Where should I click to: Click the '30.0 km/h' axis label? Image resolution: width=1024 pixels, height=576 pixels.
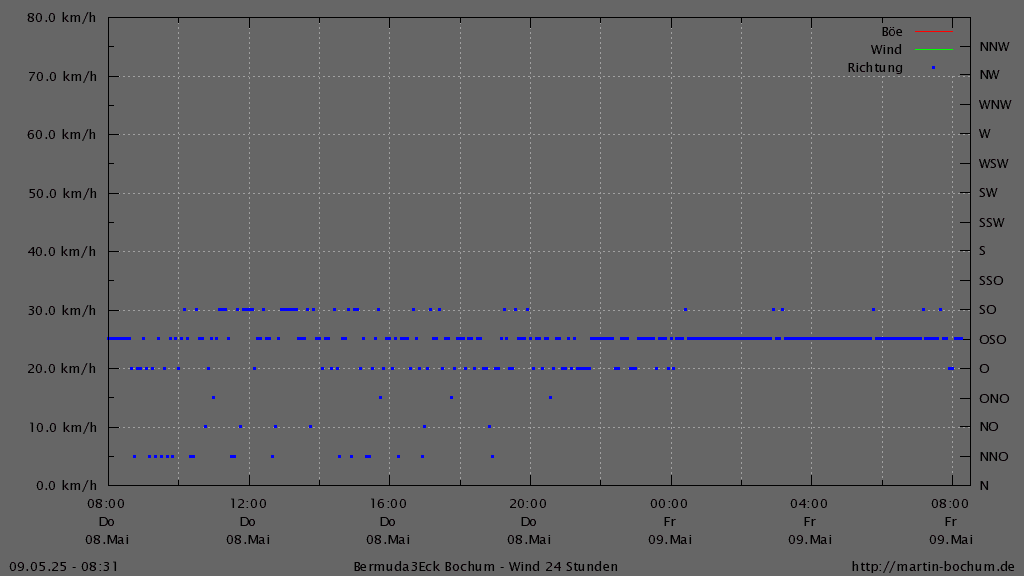(x=61, y=310)
